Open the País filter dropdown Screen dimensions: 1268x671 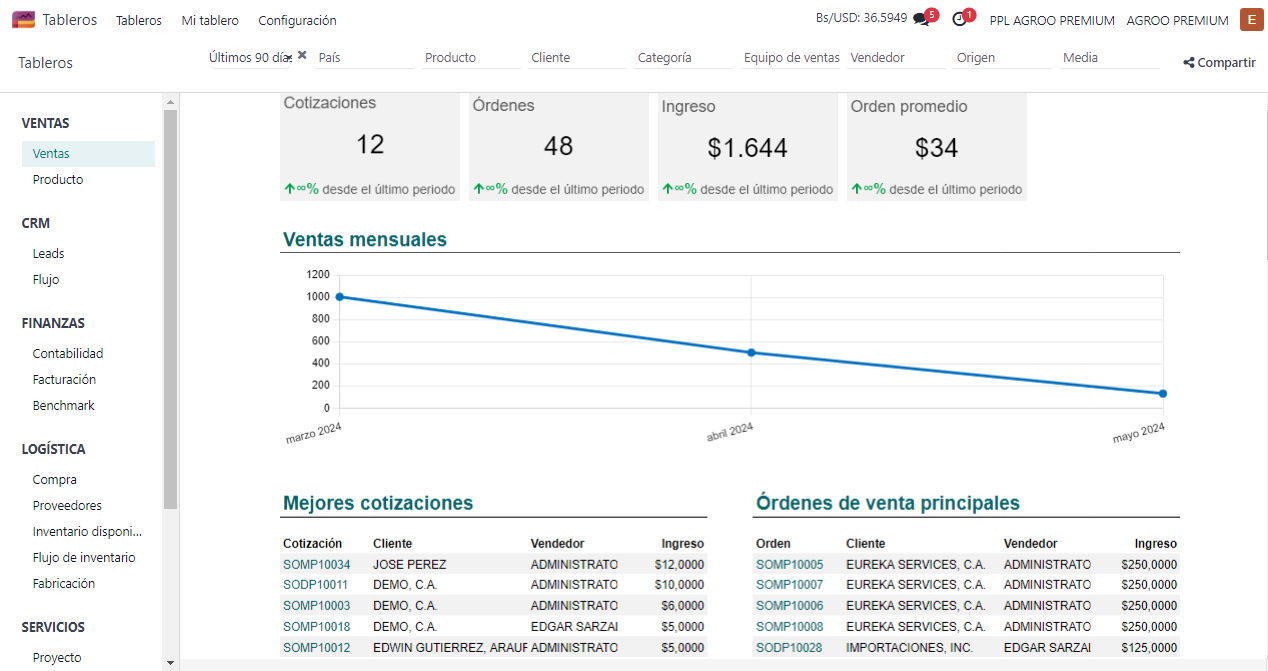pyautogui.click(x=364, y=58)
